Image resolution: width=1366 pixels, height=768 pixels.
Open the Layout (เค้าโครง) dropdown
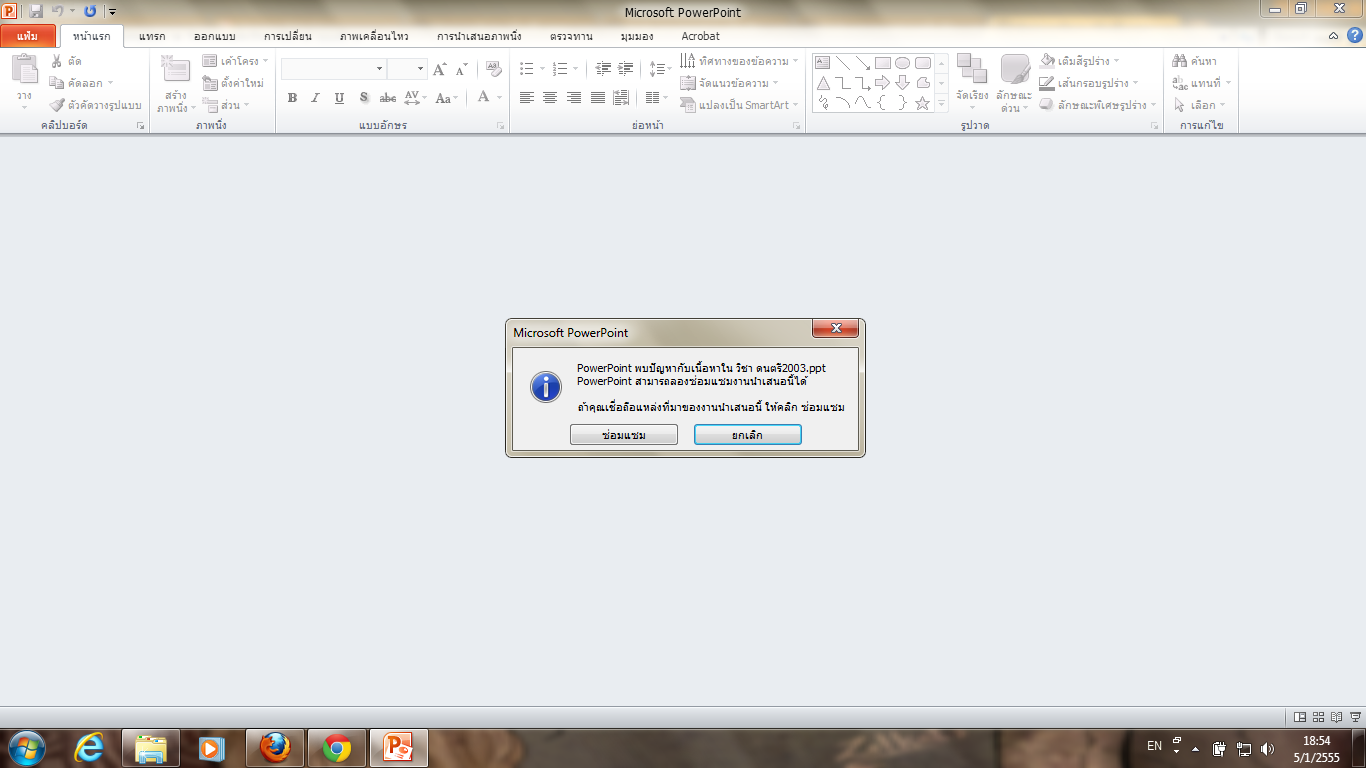pos(234,61)
